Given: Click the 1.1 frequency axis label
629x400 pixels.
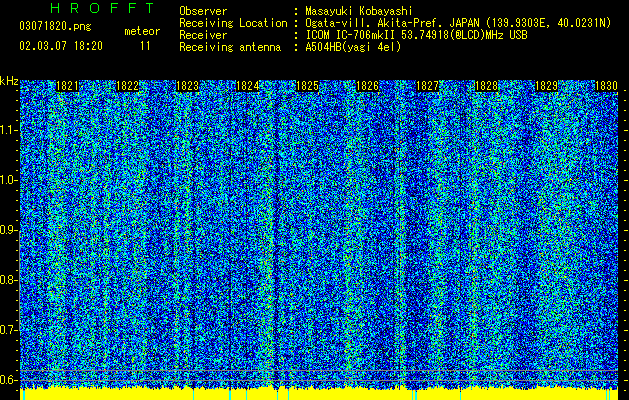Looking at the screenshot, I should click(x=7, y=130).
